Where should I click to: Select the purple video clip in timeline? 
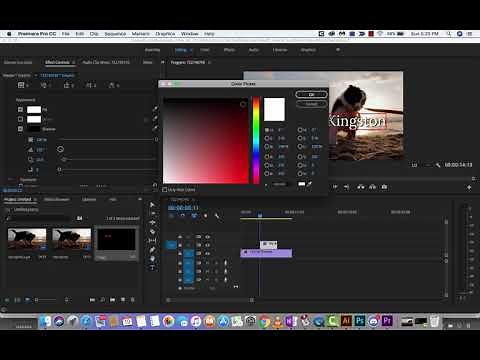(x=266, y=253)
